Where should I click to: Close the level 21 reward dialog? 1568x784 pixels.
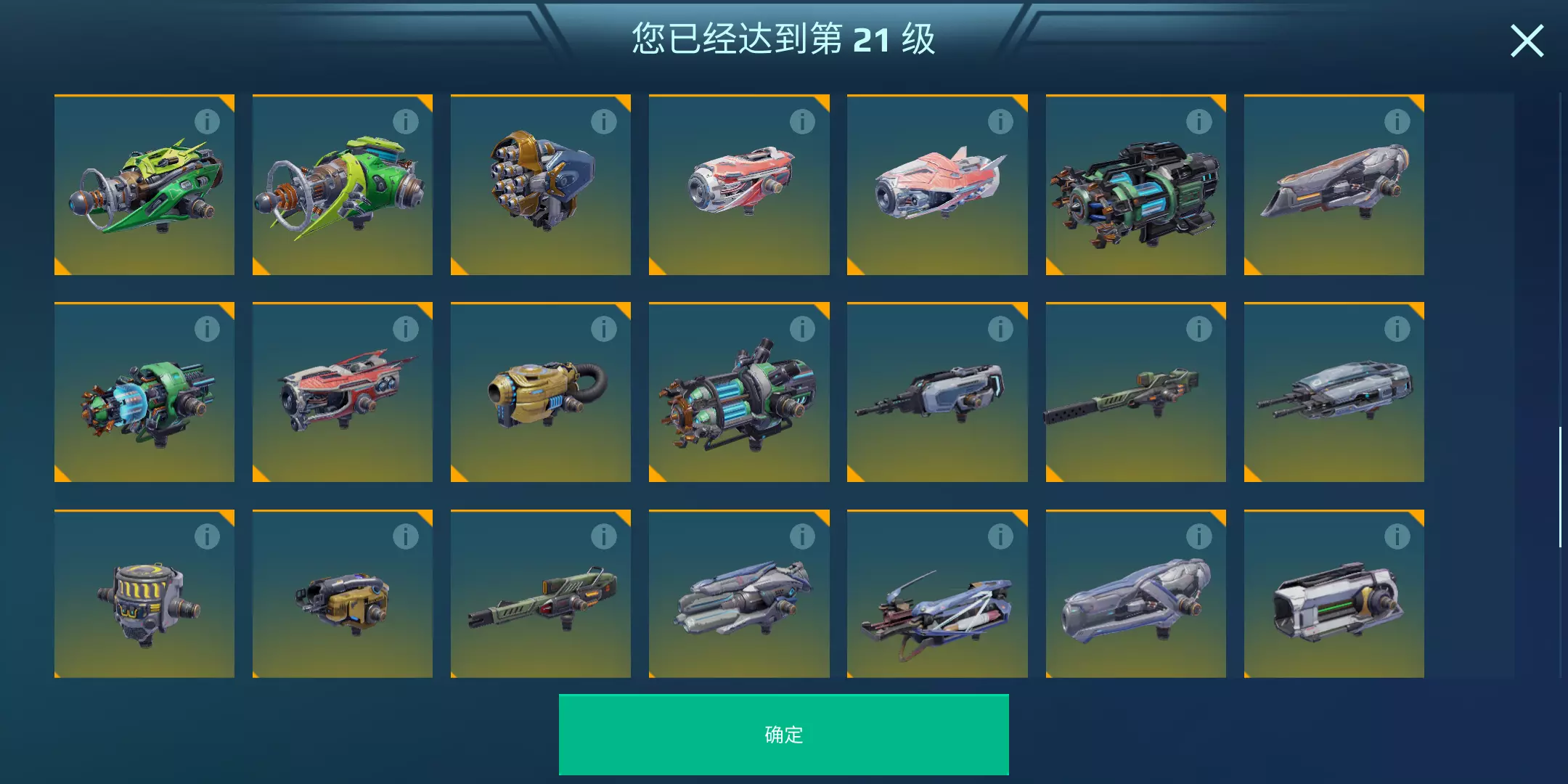(1527, 41)
